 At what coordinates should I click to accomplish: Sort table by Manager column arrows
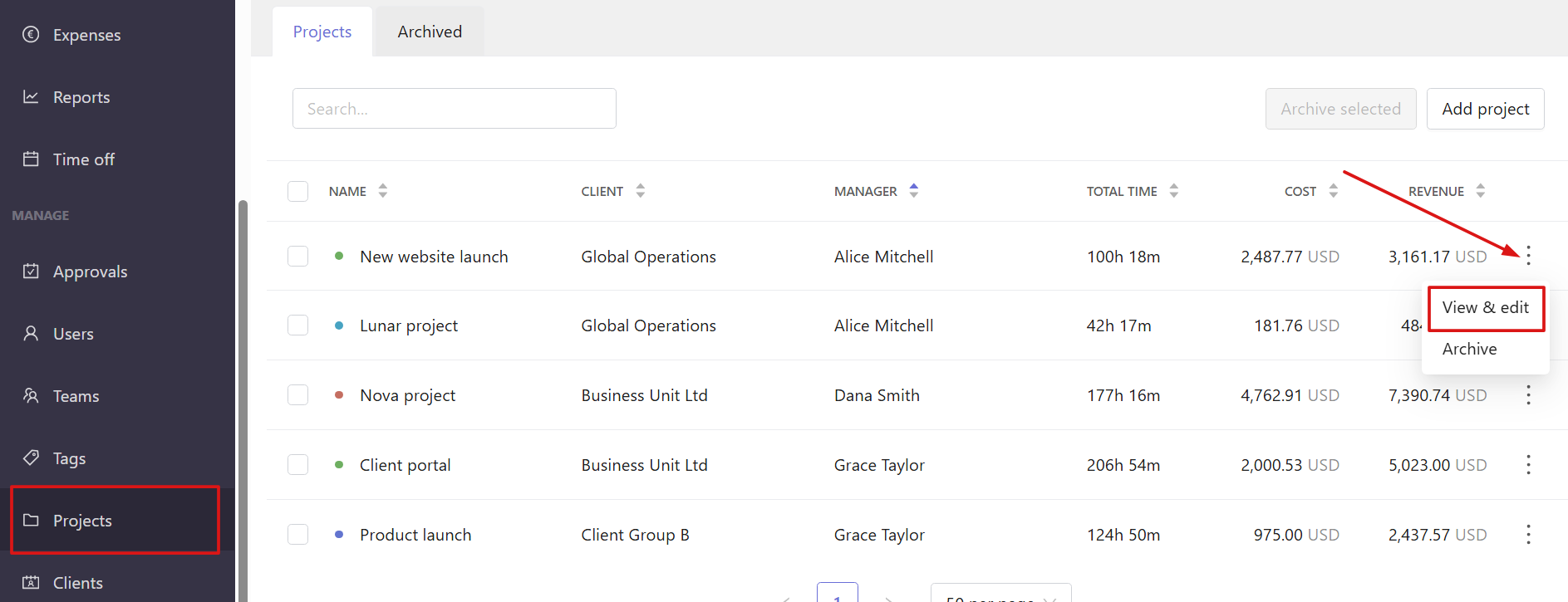(914, 191)
